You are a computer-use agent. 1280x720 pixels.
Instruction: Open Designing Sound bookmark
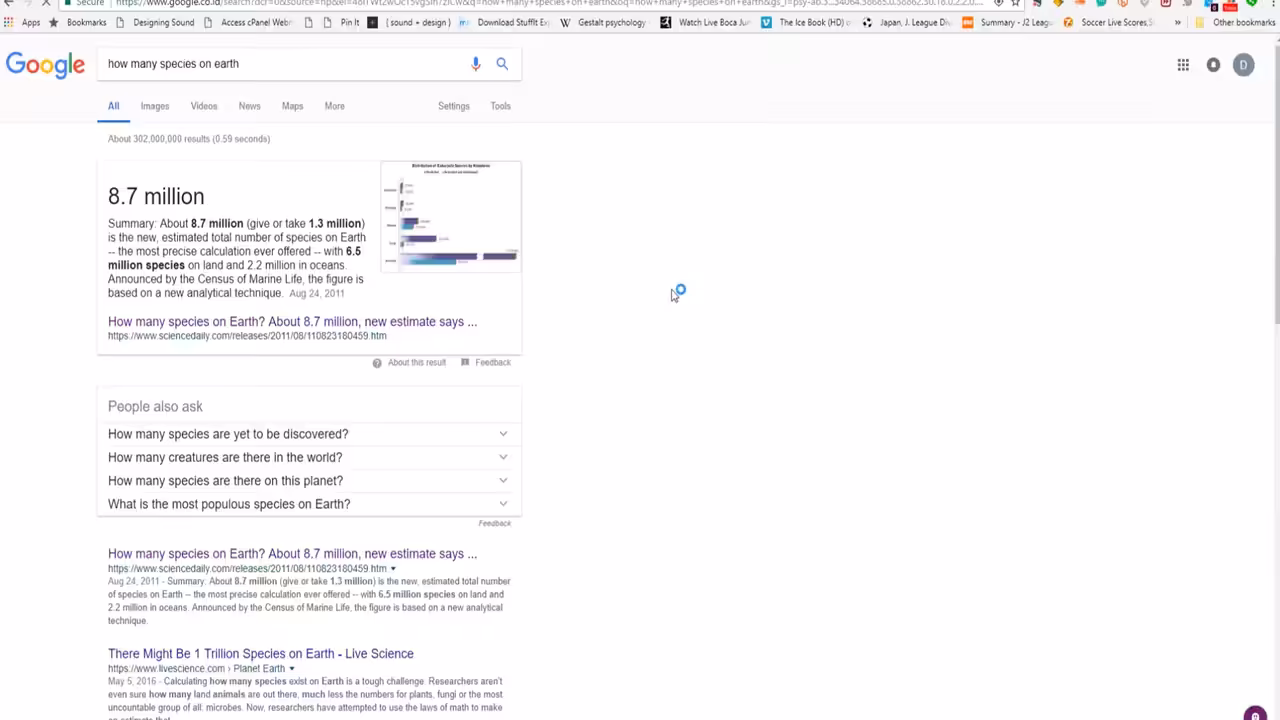pos(155,22)
